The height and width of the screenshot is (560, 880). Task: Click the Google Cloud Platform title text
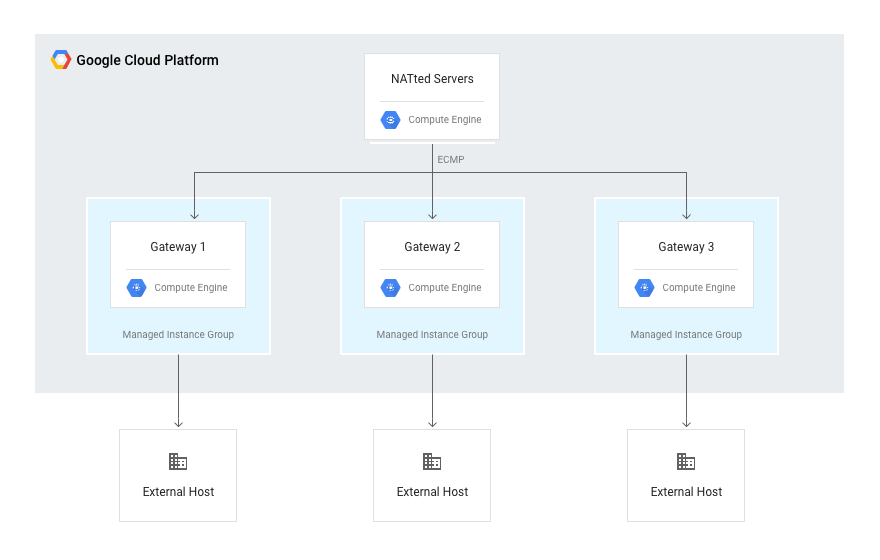pos(147,60)
